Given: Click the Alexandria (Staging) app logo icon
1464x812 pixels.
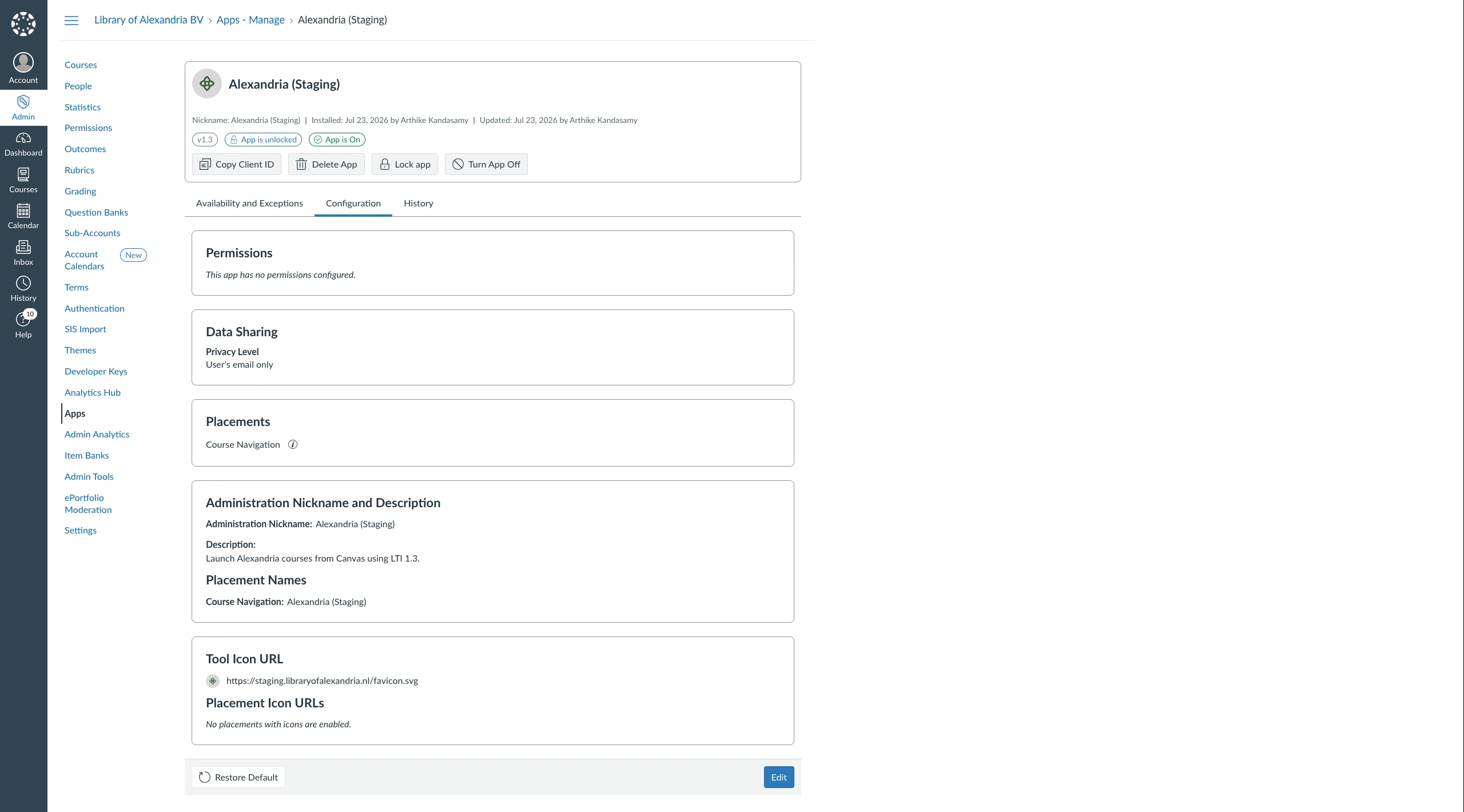Looking at the screenshot, I should tap(207, 84).
